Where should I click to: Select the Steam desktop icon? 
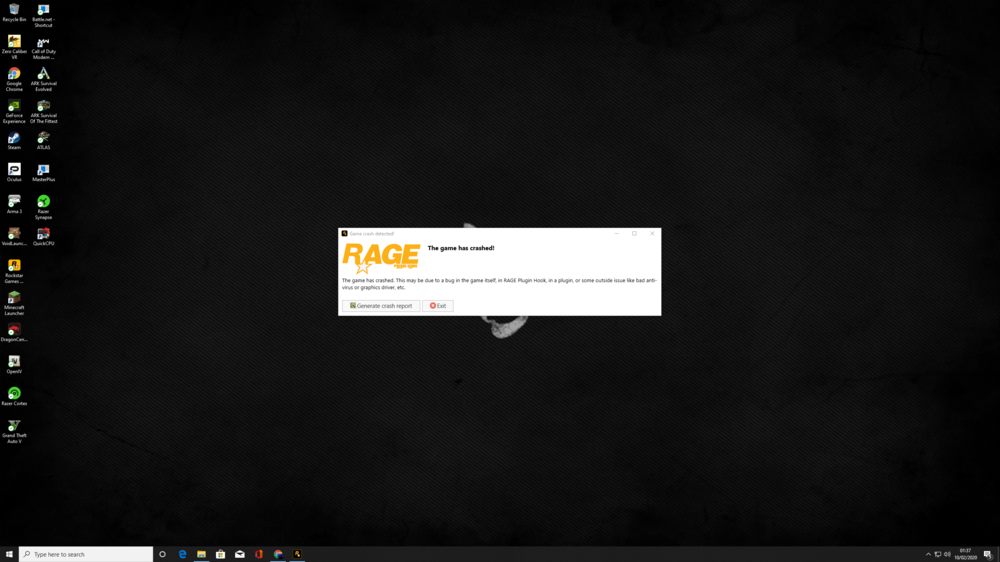[14, 140]
